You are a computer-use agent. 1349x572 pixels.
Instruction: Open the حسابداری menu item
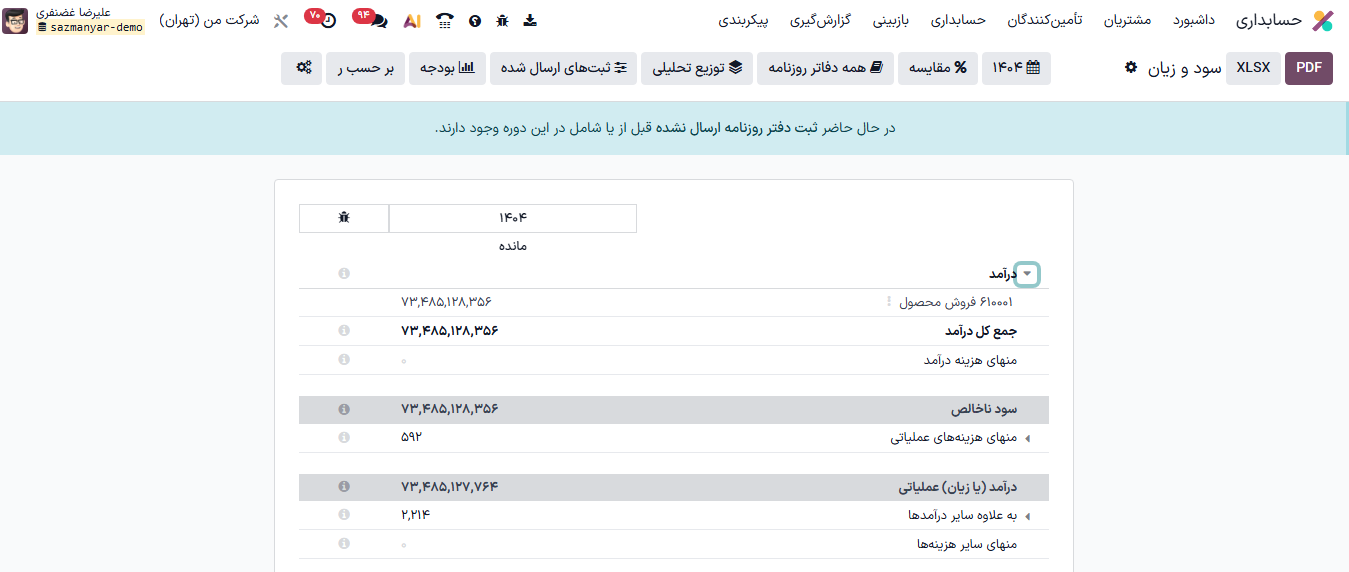(958, 20)
